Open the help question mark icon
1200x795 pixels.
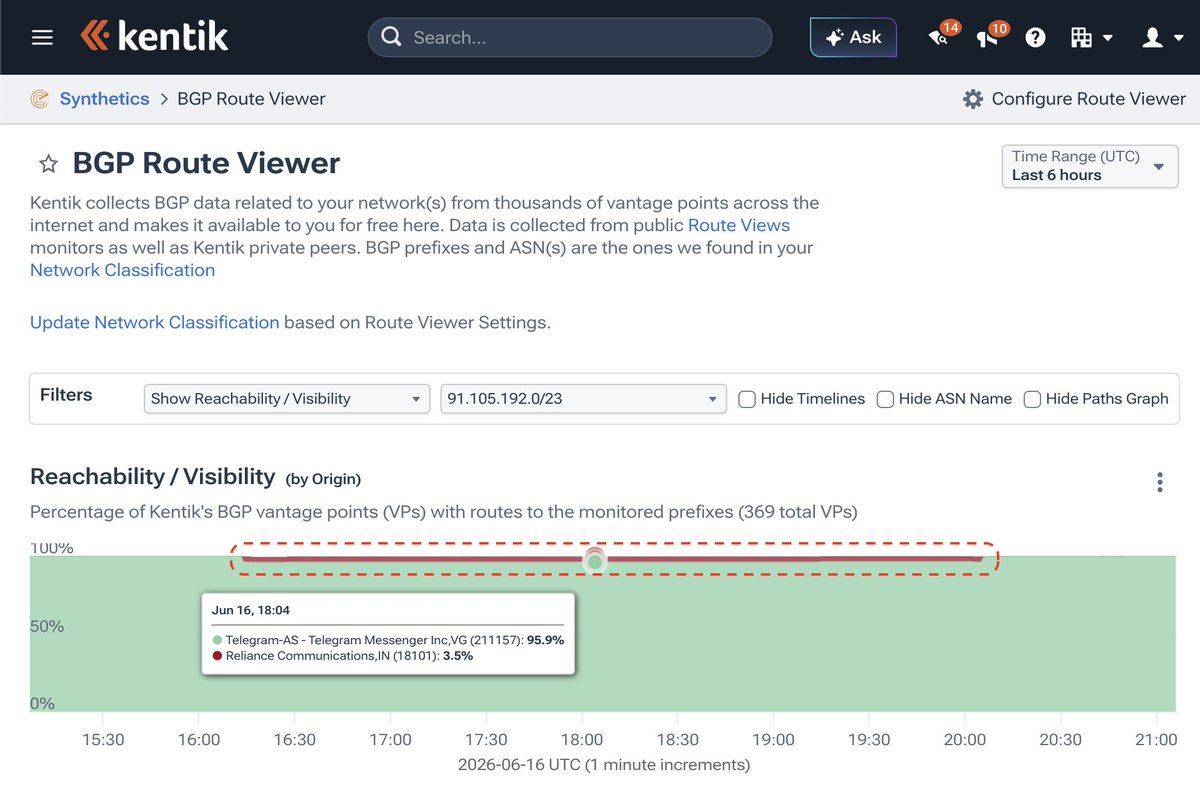[1036, 38]
